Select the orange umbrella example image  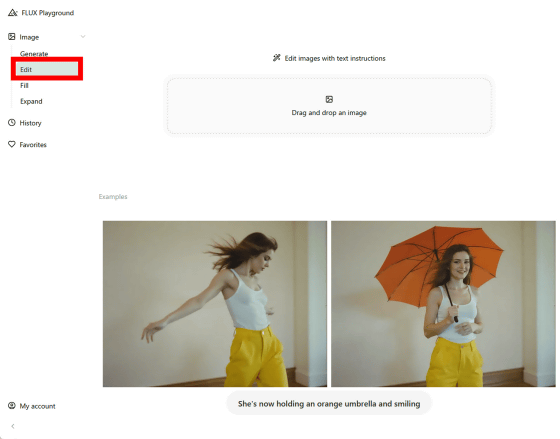(x=443, y=304)
